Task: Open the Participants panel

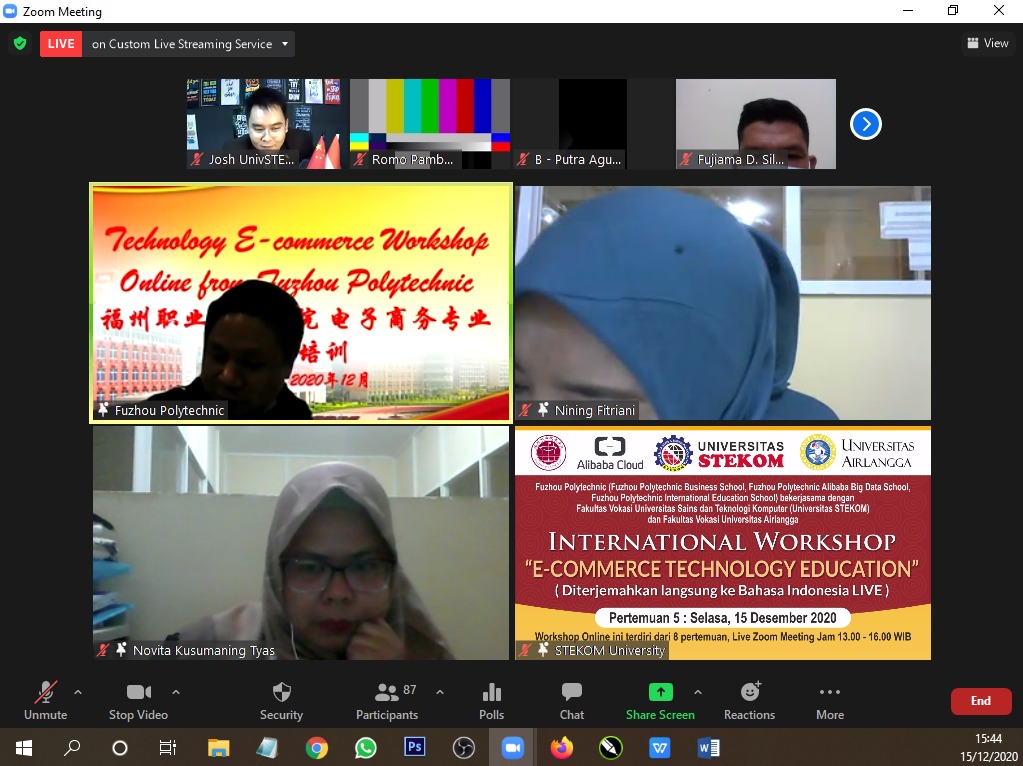Action: tap(387, 701)
